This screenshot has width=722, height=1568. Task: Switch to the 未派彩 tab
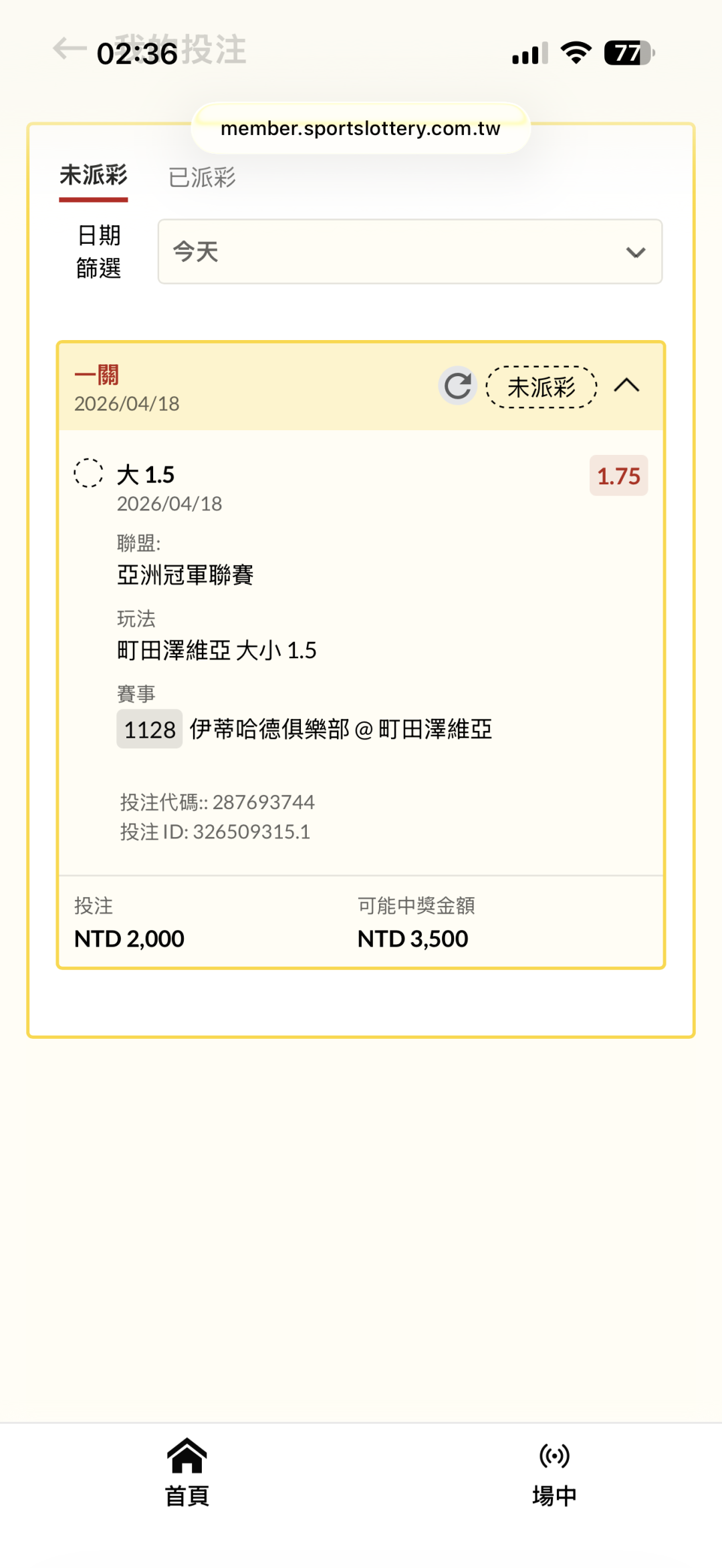94,176
